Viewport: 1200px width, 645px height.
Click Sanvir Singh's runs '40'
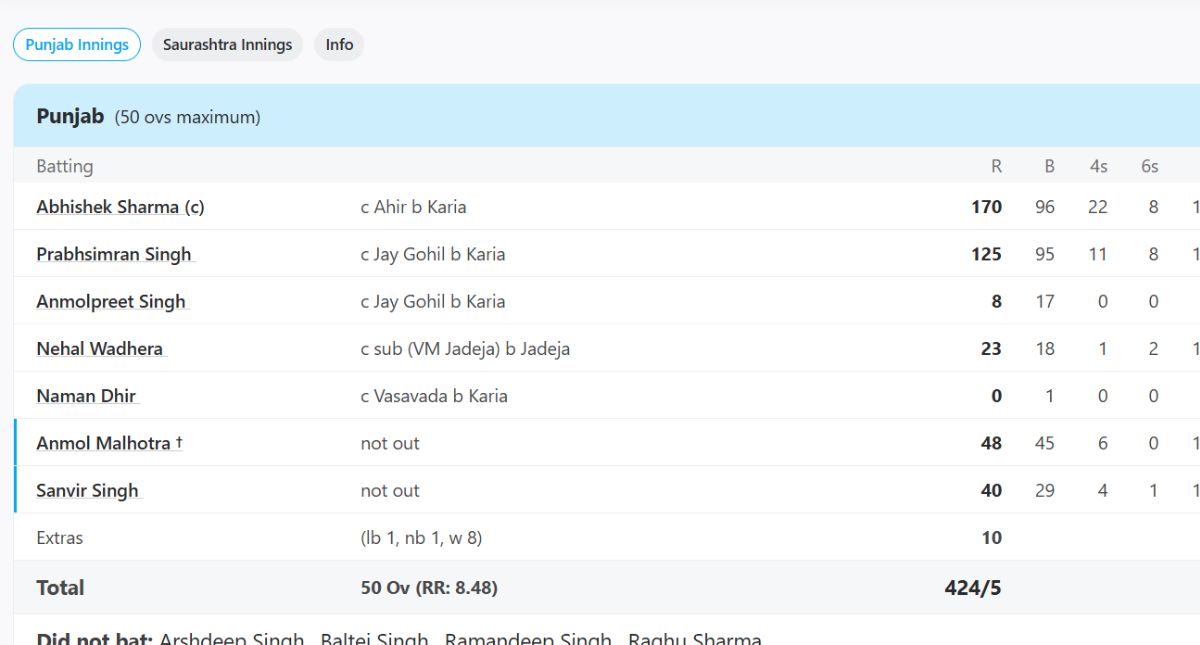coord(991,491)
